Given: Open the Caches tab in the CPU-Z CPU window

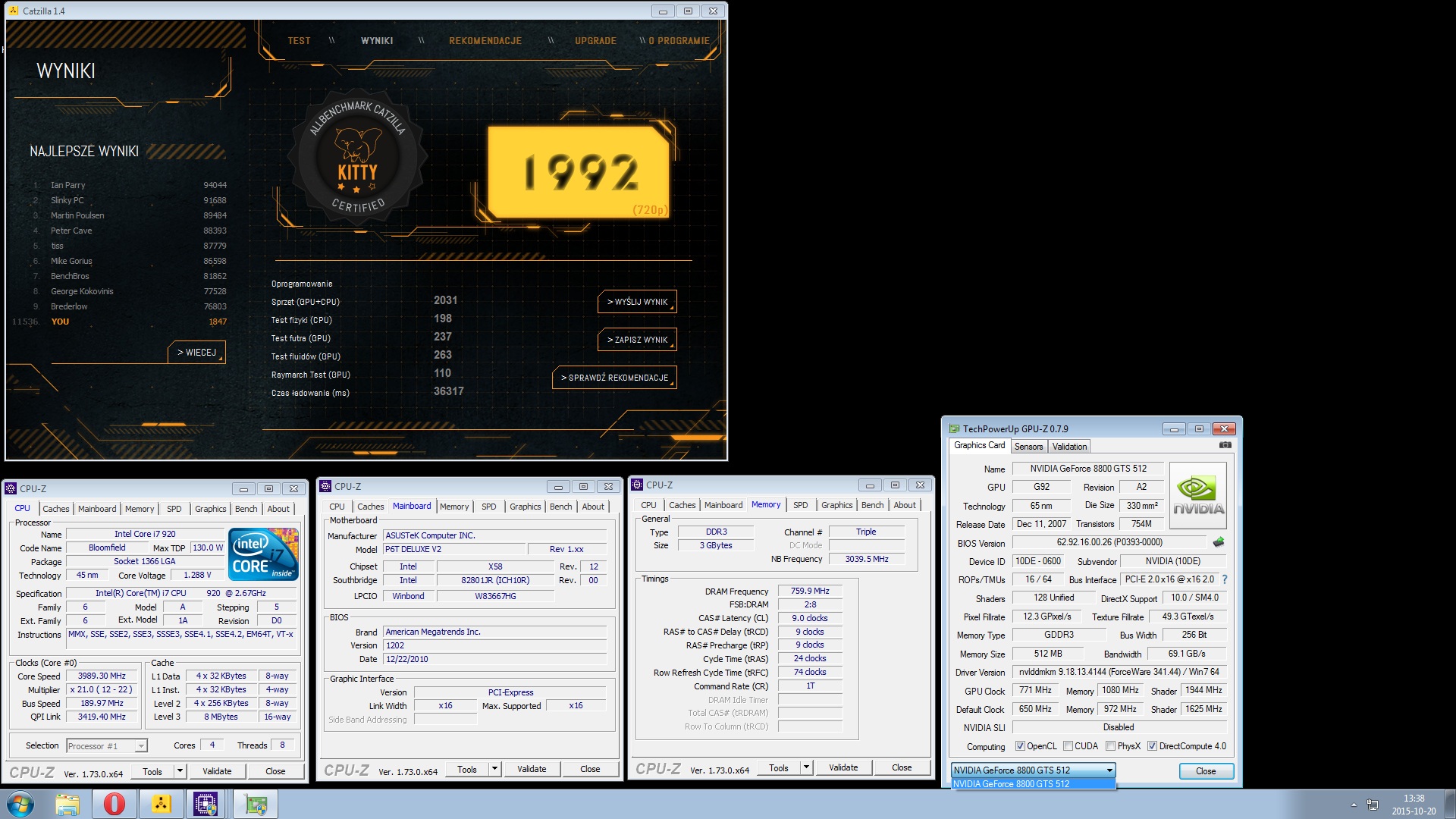Looking at the screenshot, I should (x=55, y=509).
